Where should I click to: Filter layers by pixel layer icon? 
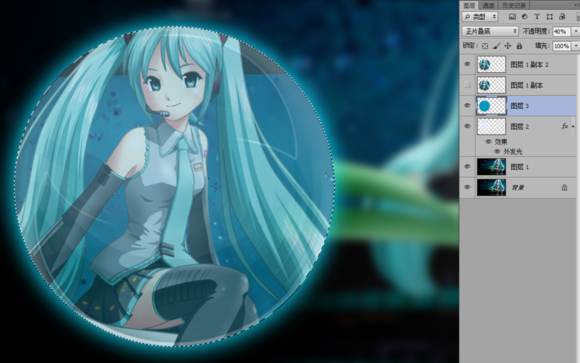point(512,17)
